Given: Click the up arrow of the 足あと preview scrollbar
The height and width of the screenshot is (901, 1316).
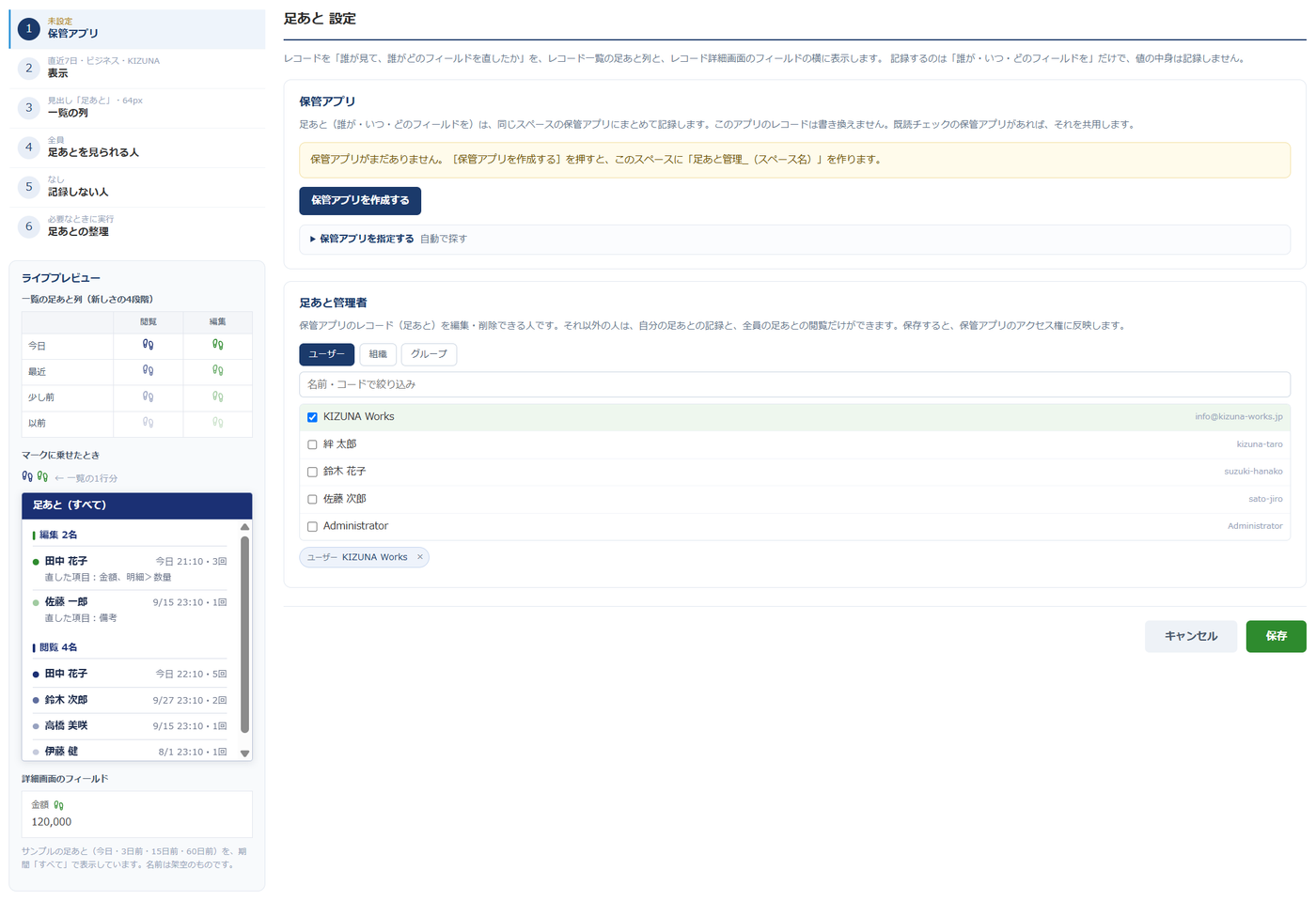Looking at the screenshot, I should tap(245, 527).
